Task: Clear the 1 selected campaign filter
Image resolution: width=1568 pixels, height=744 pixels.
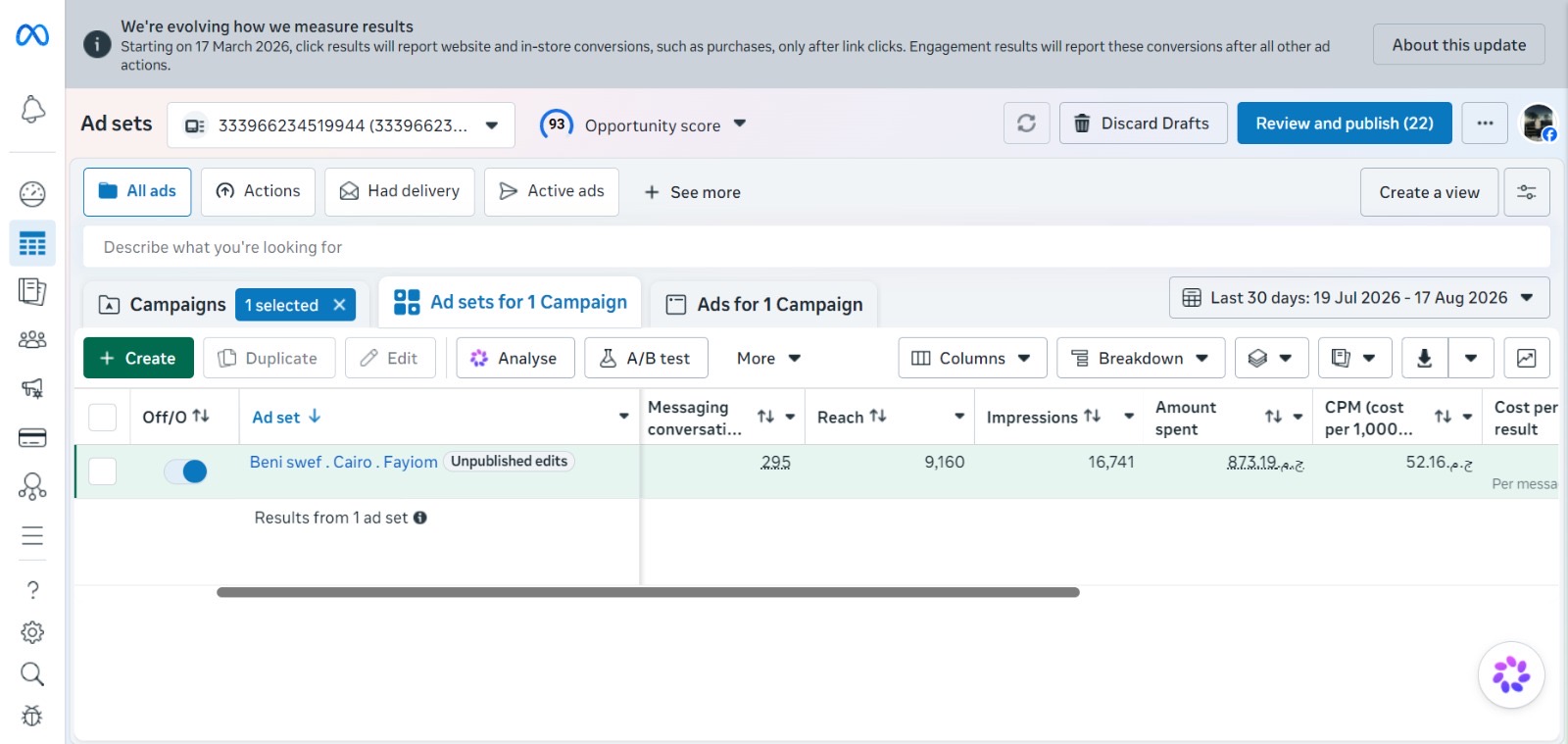Action: [339, 305]
